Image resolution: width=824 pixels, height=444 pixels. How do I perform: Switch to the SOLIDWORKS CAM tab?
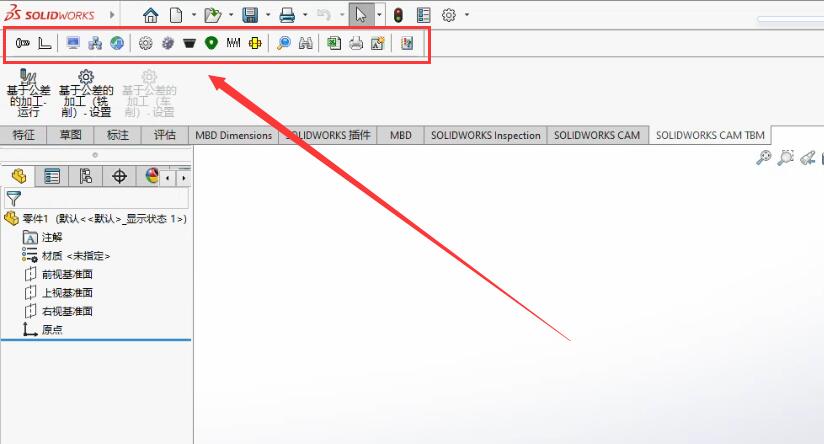(x=597, y=135)
